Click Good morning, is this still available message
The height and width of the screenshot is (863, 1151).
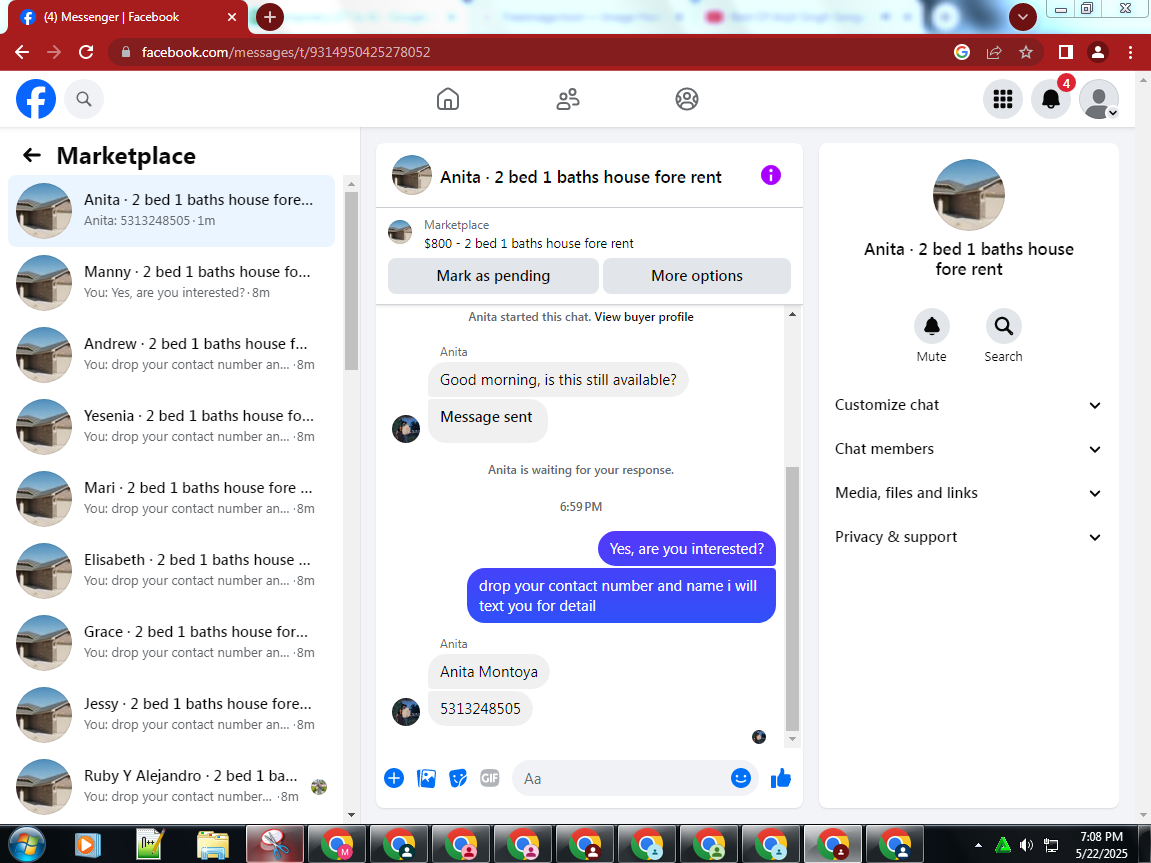click(558, 380)
